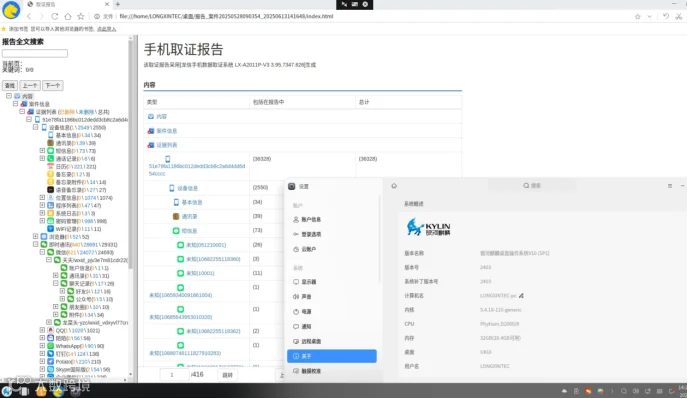This screenshot has height=399, width=688.
Task: Click the 日历 calendar icon in the tree
Action: coord(50,167)
